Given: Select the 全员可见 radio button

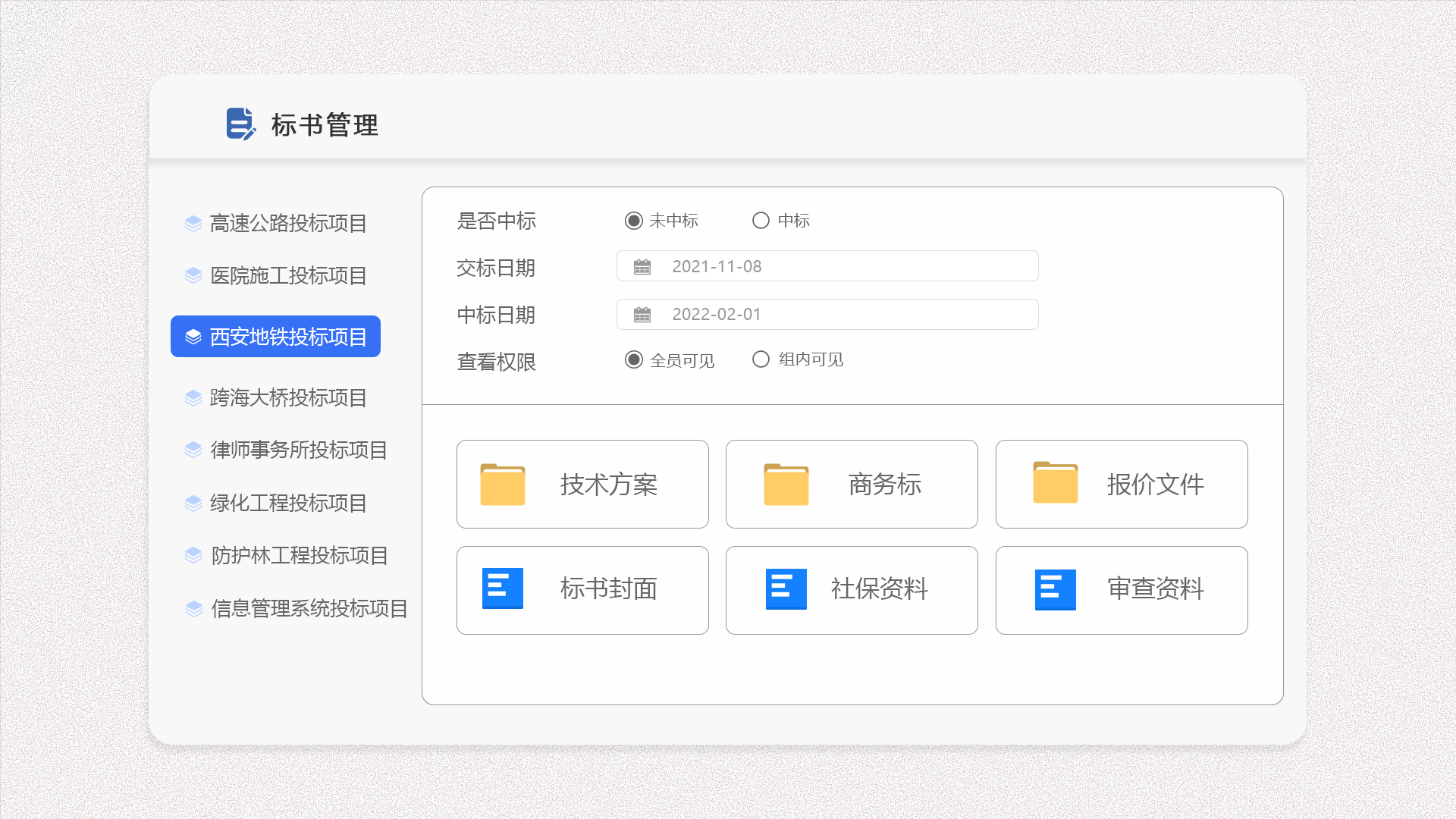Looking at the screenshot, I should tap(634, 359).
